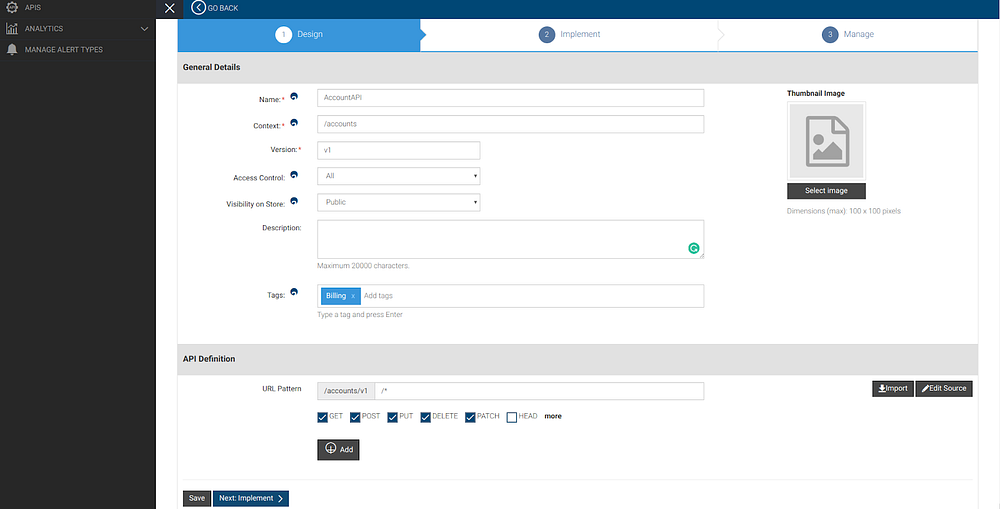Switch to the Implement step tab

point(570,34)
